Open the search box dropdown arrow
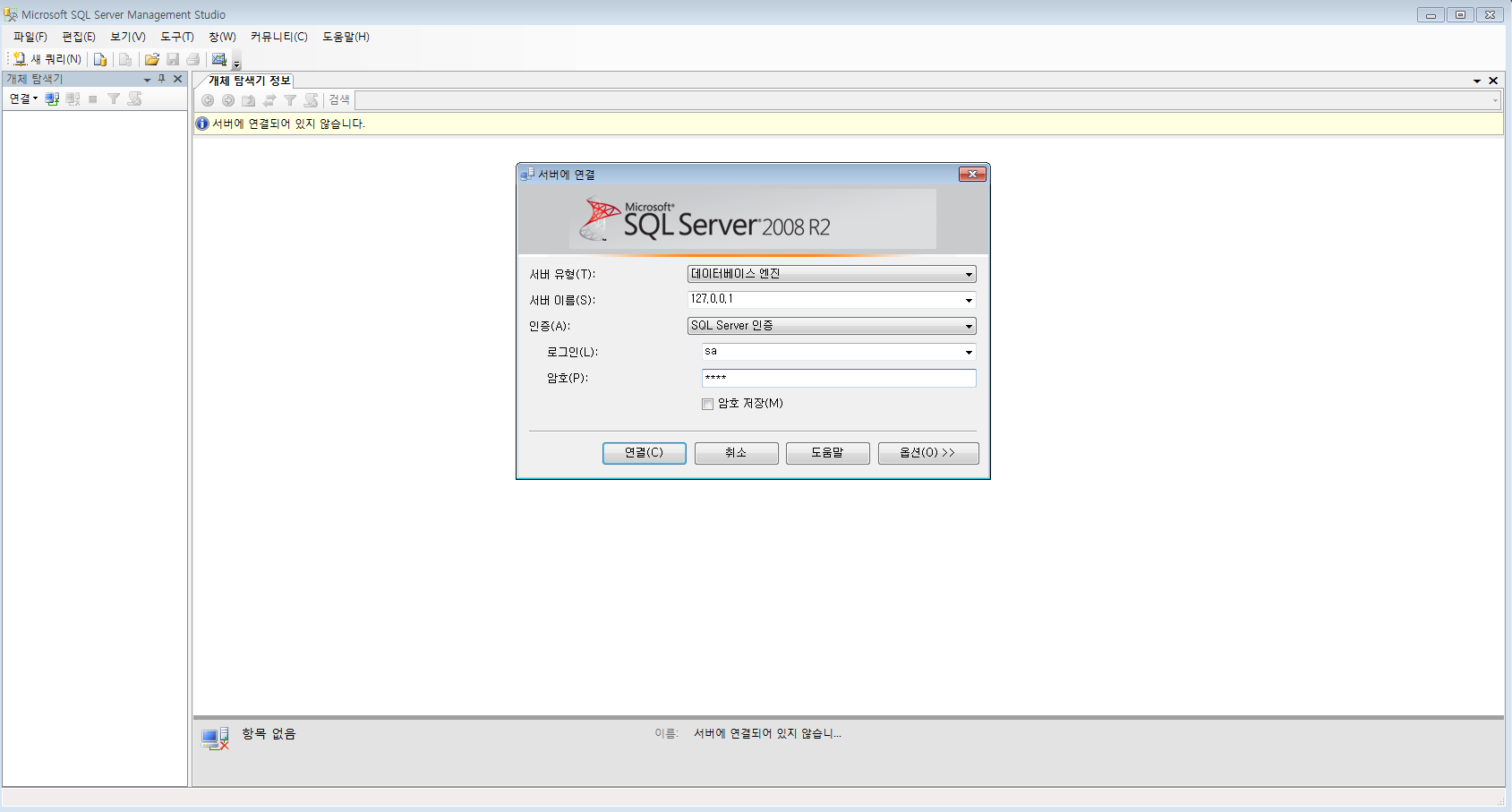Image resolution: width=1512 pixels, height=812 pixels. point(1495,100)
